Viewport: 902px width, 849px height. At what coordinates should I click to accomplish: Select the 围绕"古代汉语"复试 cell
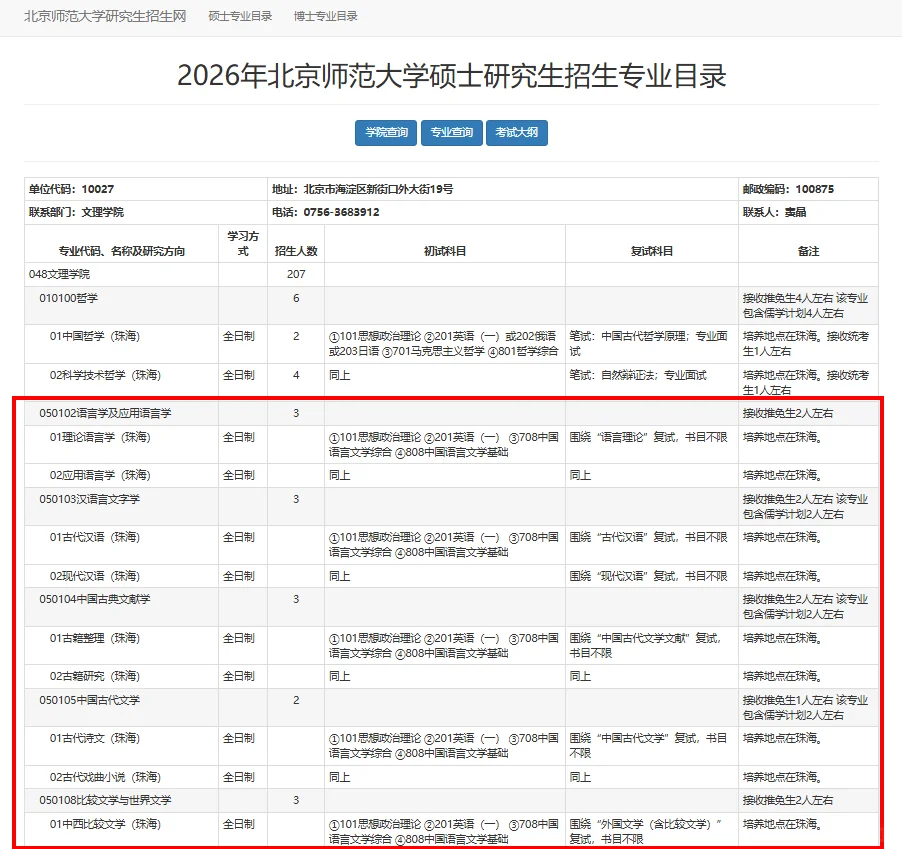pyautogui.click(x=652, y=545)
